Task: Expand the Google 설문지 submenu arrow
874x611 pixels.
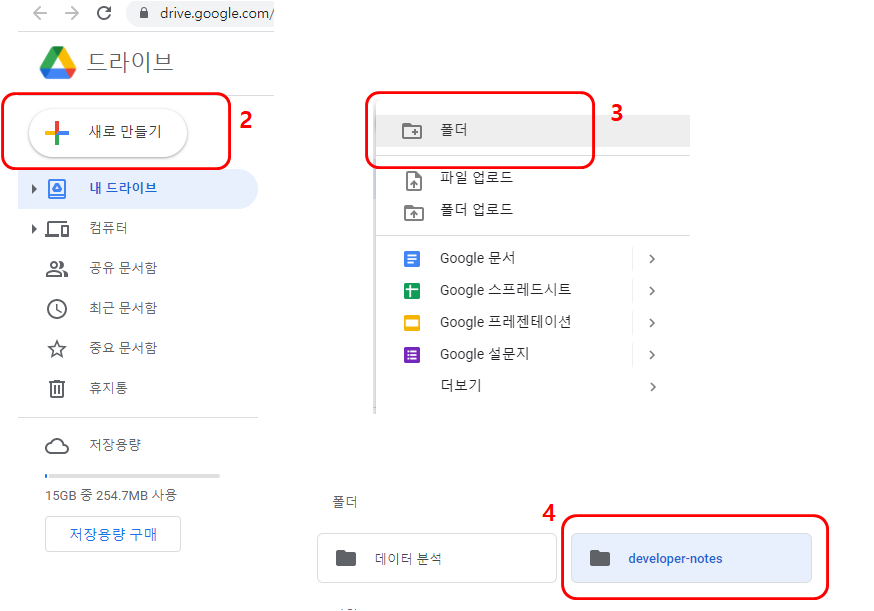Action: click(652, 355)
